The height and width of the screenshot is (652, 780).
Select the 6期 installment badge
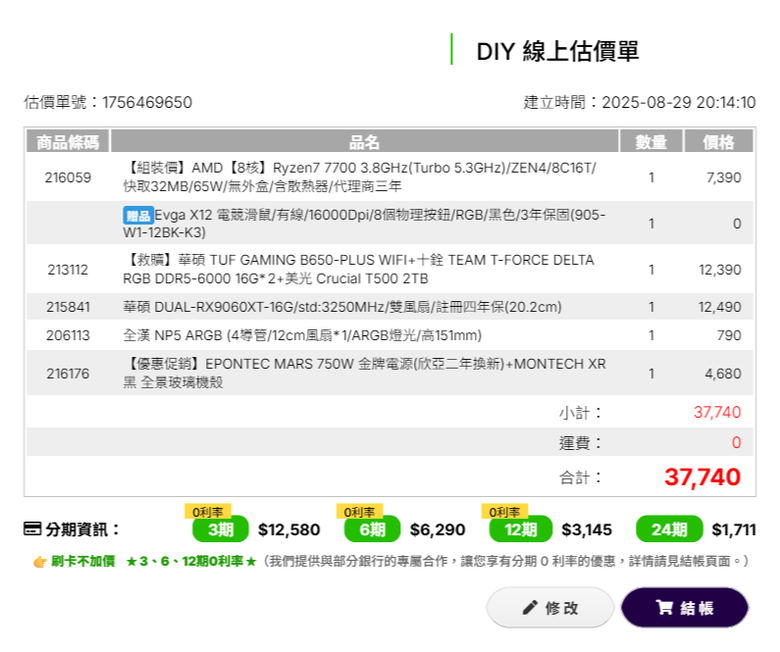[x=372, y=529]
